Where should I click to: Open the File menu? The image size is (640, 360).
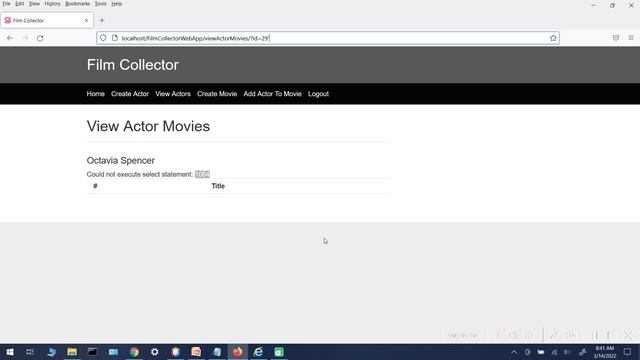(6, 4)
